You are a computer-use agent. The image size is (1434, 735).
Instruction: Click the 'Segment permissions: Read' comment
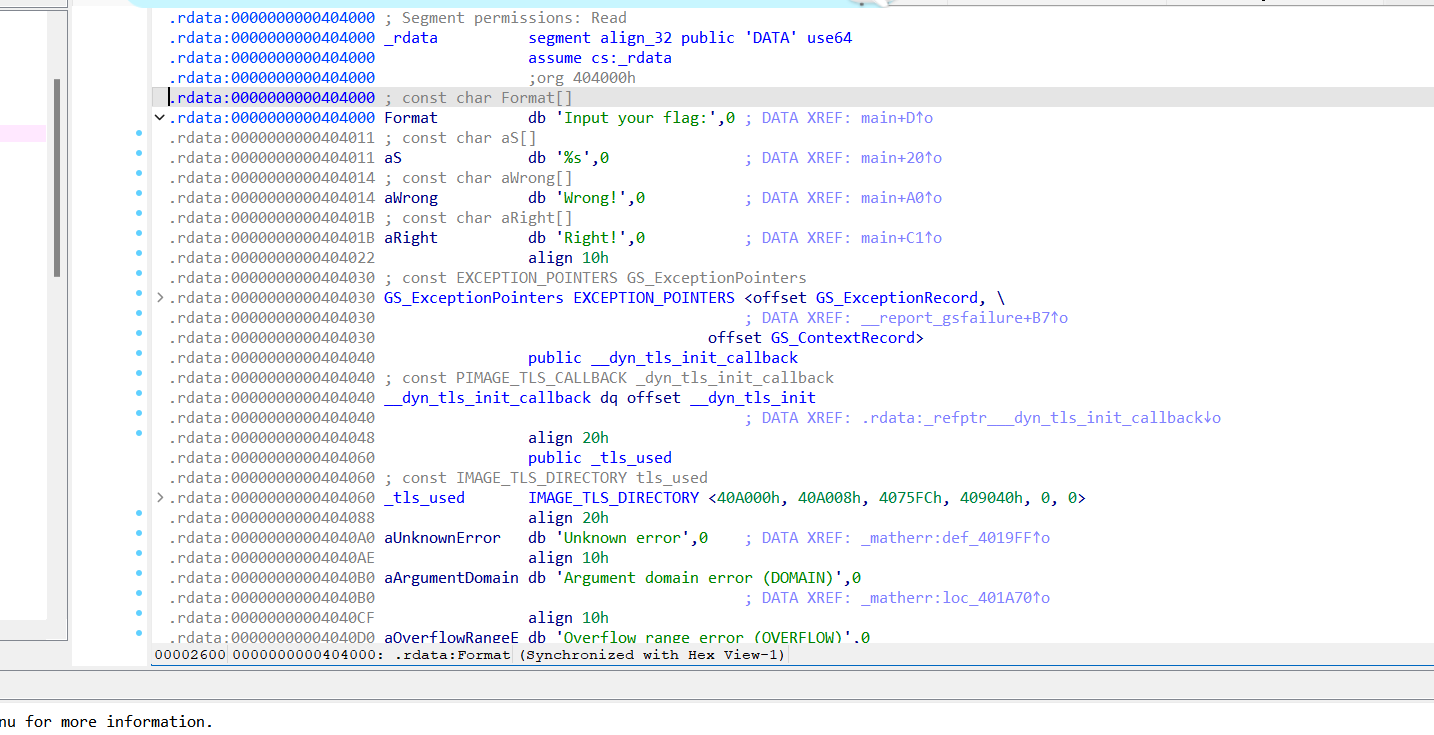point(505,18)
